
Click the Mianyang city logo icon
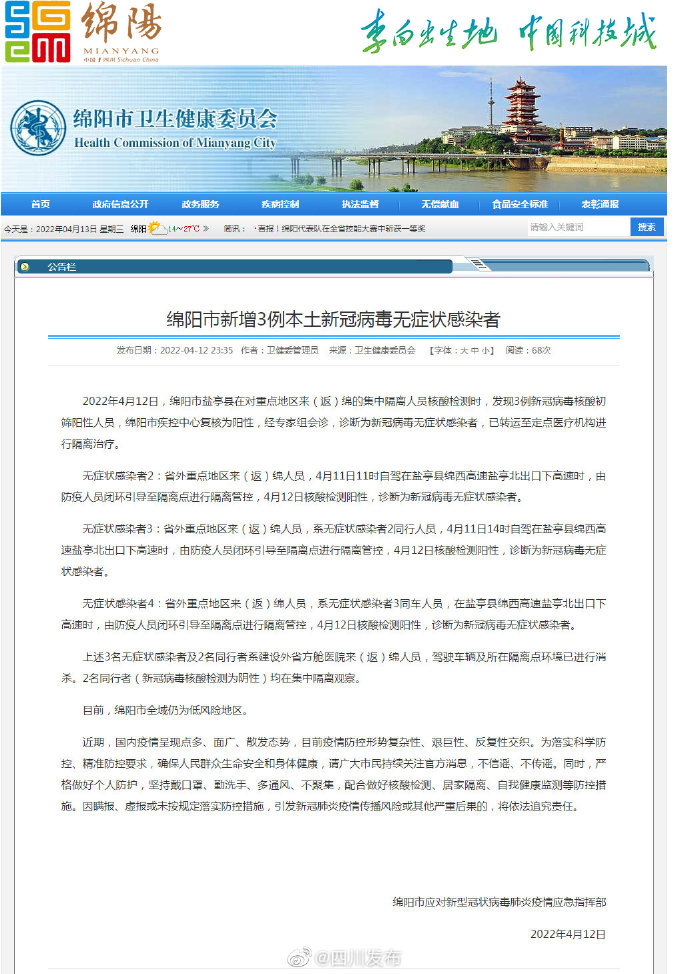pyautogui.click(x=37, y=31)
